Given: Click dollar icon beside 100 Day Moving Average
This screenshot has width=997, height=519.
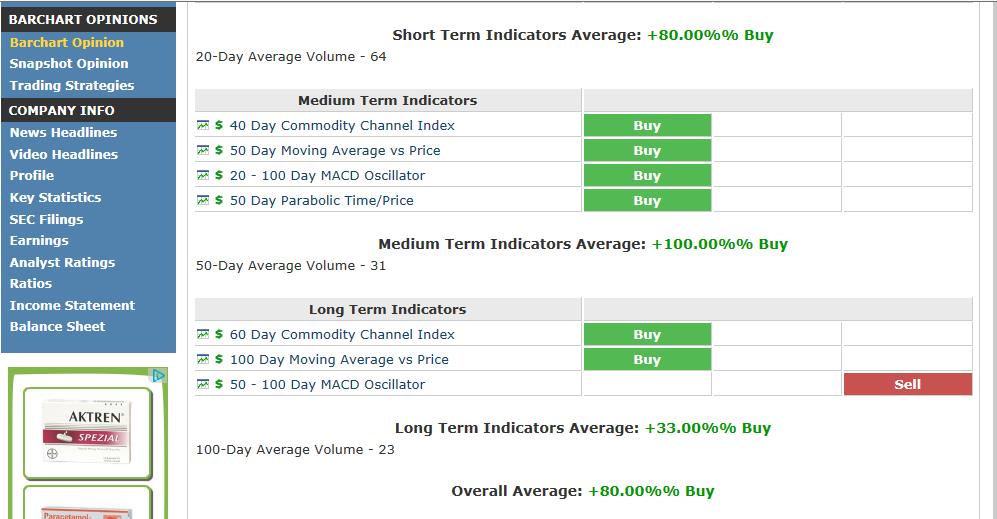Looking at the screenshot, I should pos(219,359).
